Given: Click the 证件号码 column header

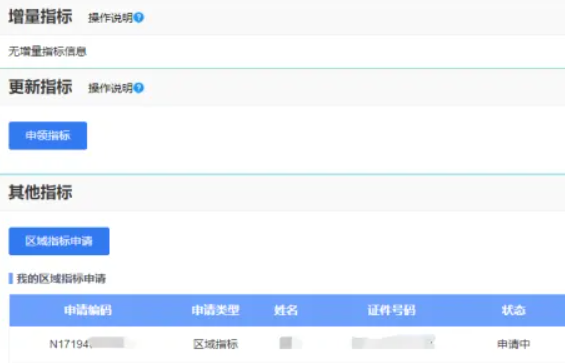Looking at the screenshot, I should click(392, 310).
